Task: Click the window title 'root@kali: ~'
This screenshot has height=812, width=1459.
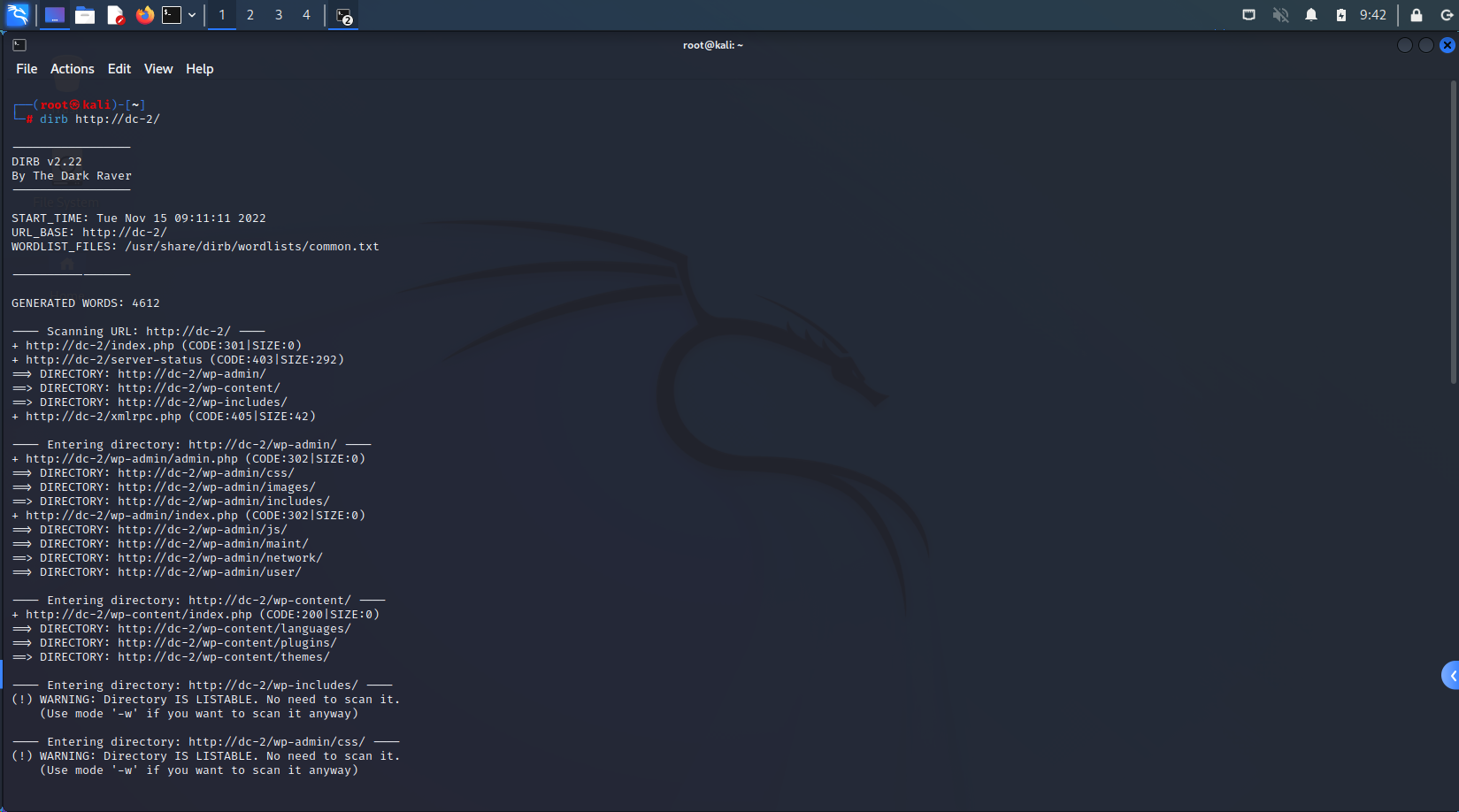Action: [x=713, y=45]
